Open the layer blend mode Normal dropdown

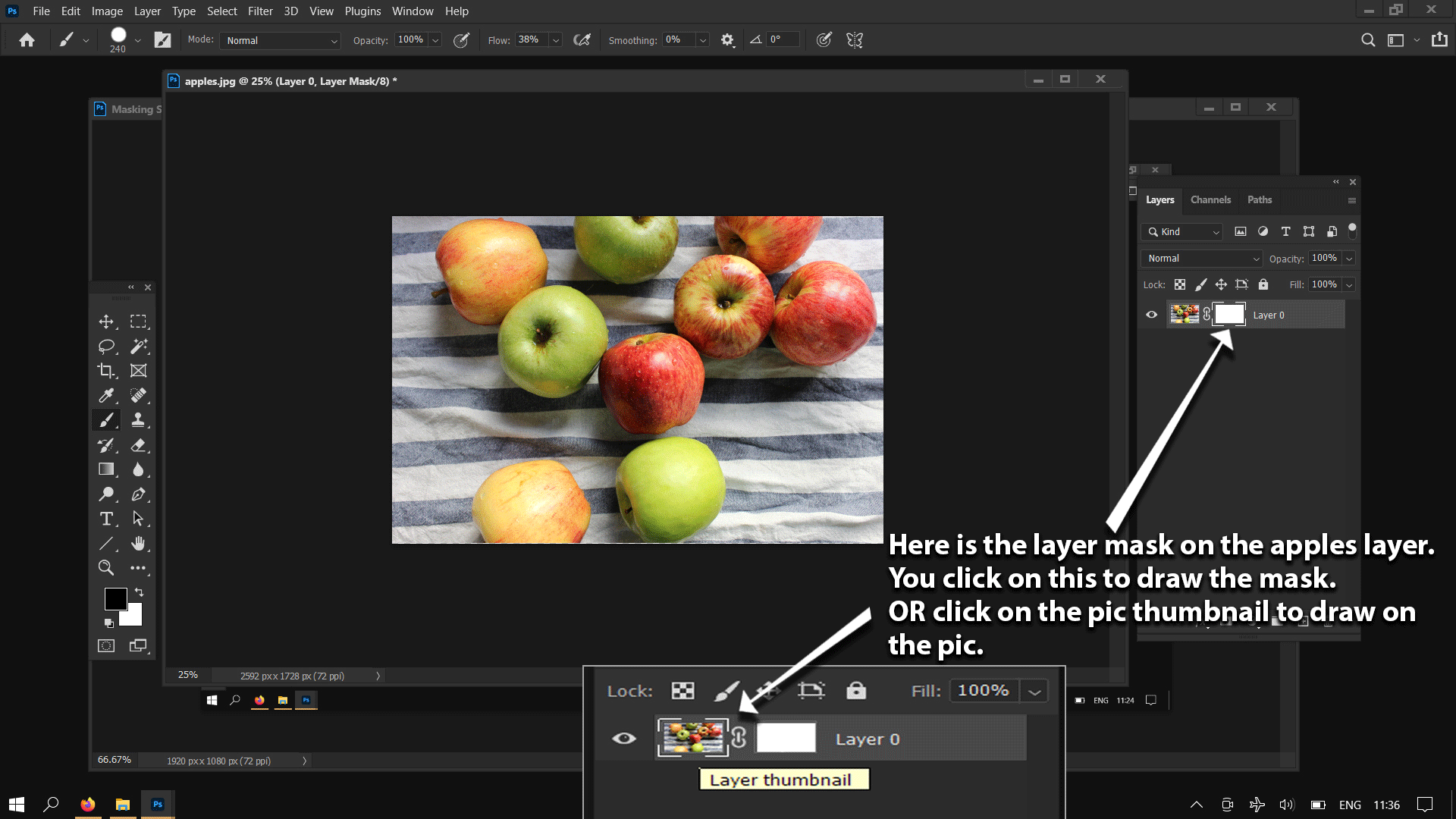click(x=1202, y=259)
